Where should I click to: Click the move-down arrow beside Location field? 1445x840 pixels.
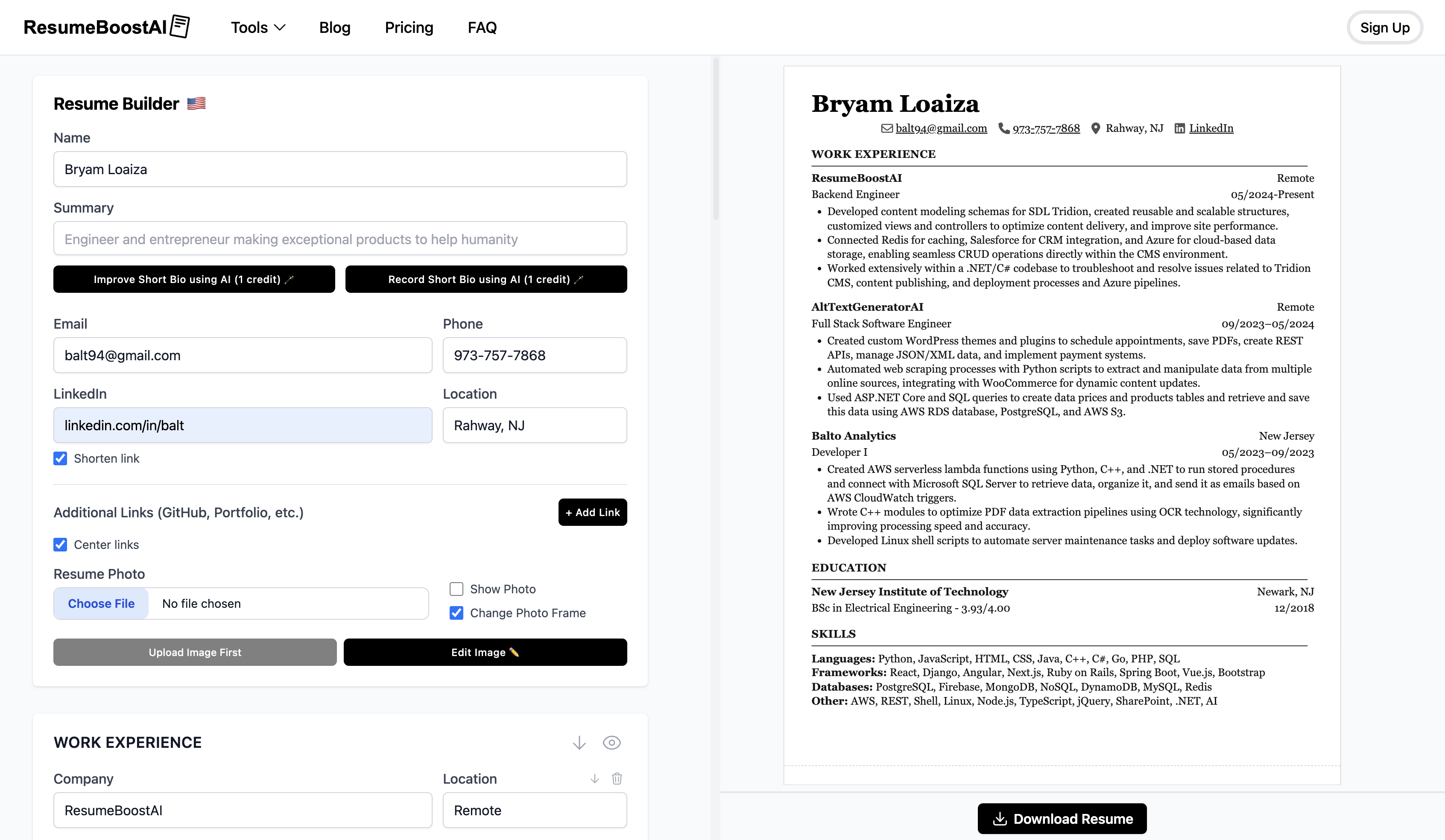[x=595, y=779]
